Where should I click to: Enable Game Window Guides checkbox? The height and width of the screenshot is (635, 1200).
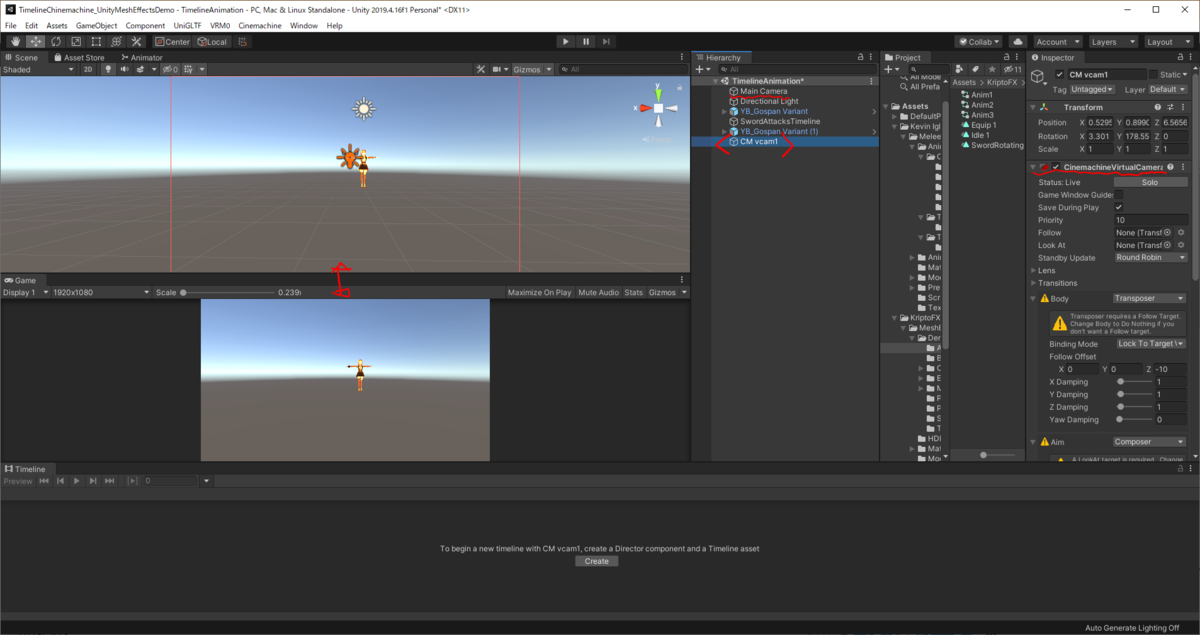[1119, 195]
